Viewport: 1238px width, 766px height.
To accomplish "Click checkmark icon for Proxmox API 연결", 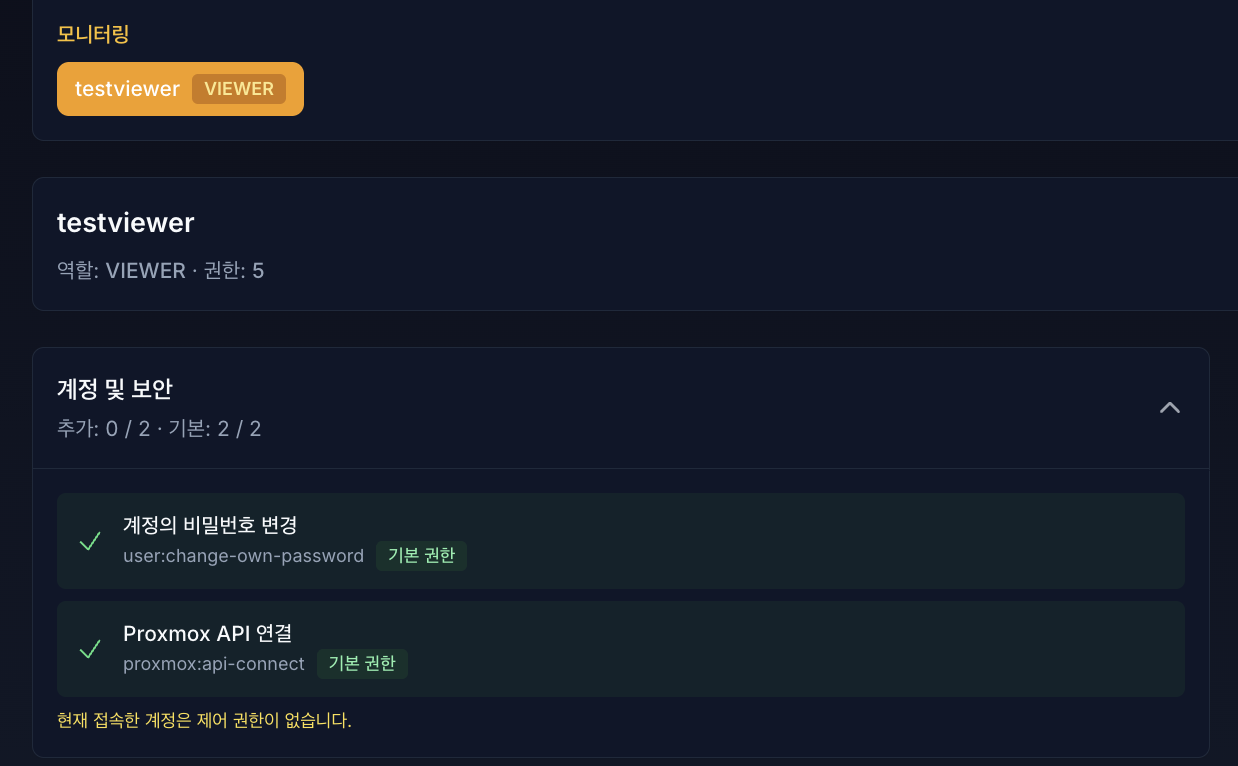I will (x=90, y=649).
